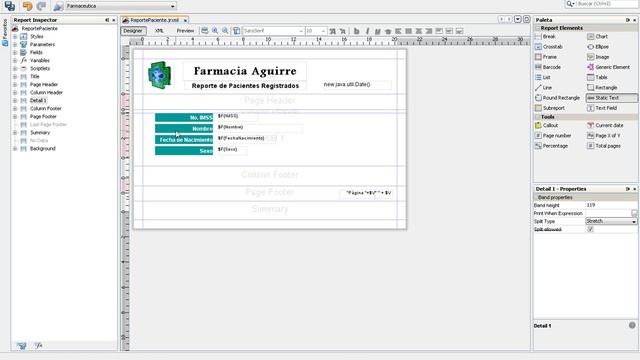Viewport: 640px width, 360px height.
Task: Align text to bottom
Action: pos(459,31)
